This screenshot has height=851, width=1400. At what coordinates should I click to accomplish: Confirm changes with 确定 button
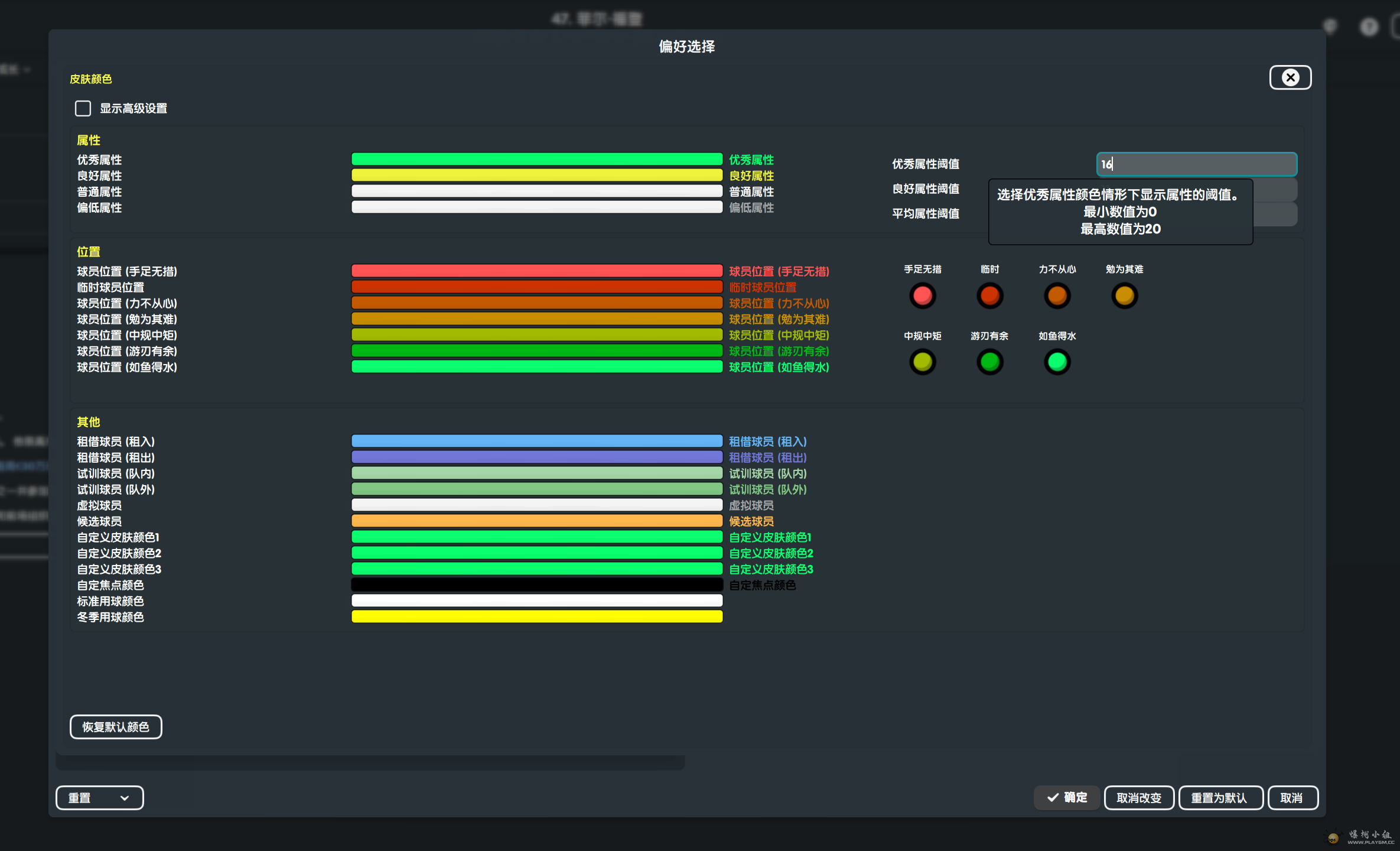coord(1067,798)
